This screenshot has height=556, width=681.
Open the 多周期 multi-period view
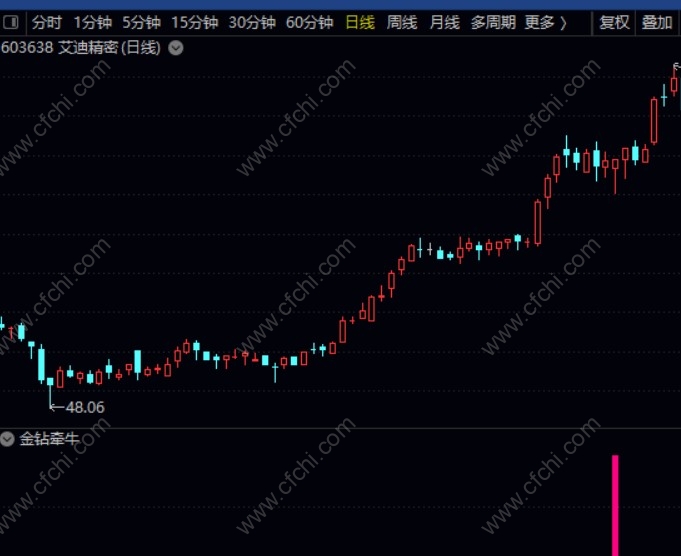click(493, 22)
